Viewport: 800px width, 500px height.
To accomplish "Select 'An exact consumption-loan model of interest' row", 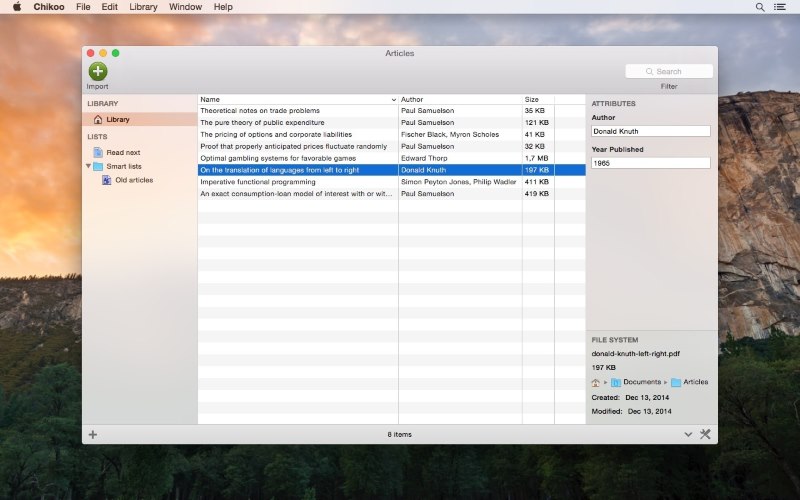I will (391, 194).
